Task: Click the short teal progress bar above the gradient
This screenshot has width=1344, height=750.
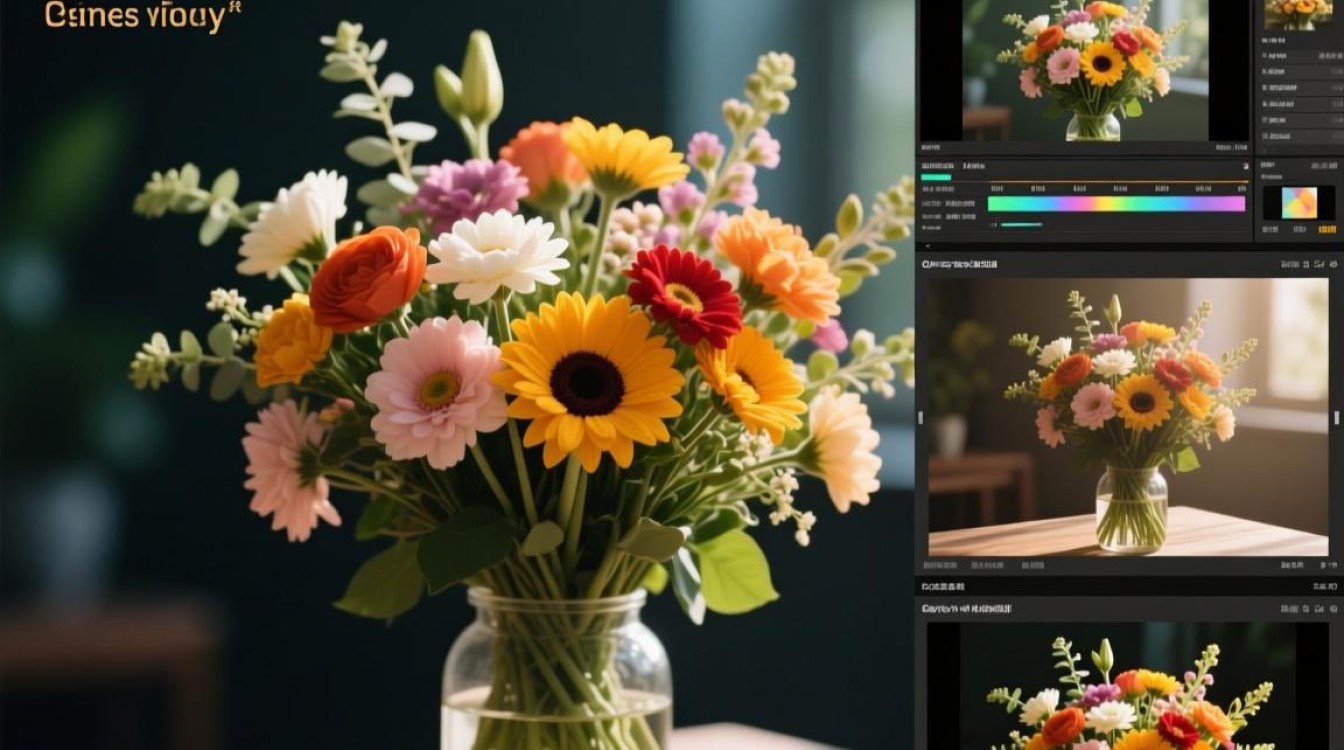Action: [935, 177]
